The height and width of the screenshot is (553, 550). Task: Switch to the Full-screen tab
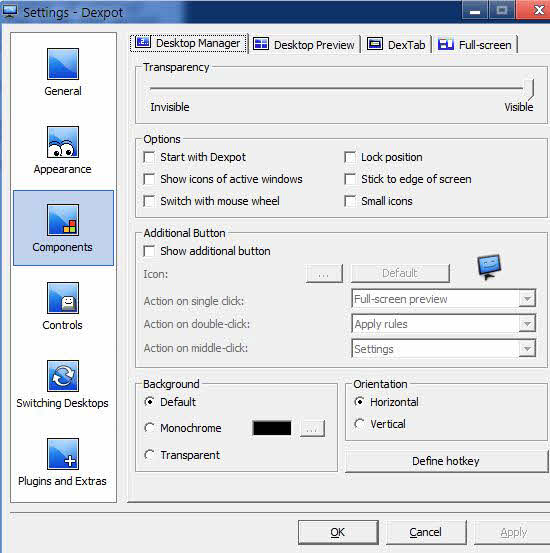475,45
